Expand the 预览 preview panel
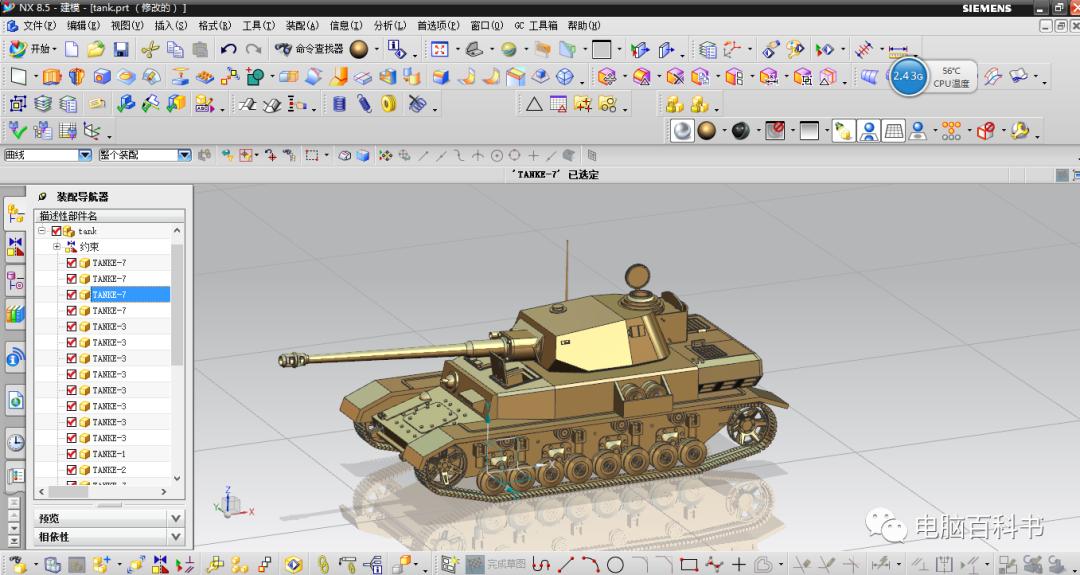This screenshot has width=1080, height=575. [176, 518]
